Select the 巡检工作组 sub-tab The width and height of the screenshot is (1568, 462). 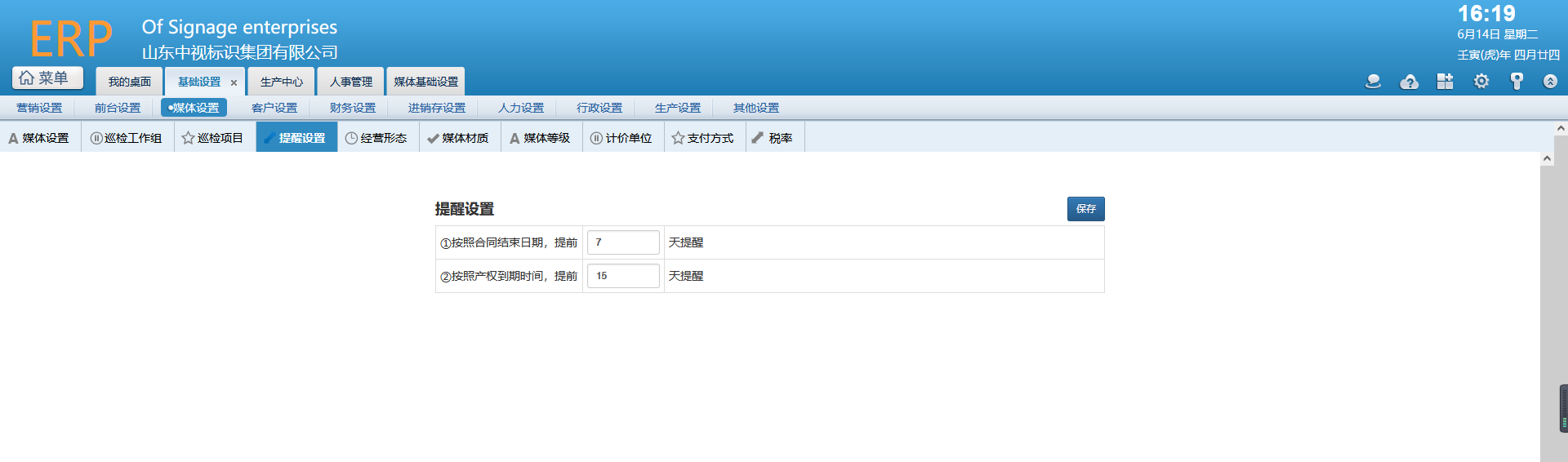[127, 138]
